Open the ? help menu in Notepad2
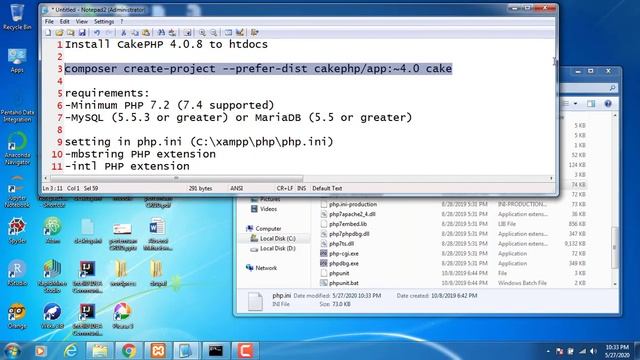This screenshot has width=640, height=360. coord(122,22)
